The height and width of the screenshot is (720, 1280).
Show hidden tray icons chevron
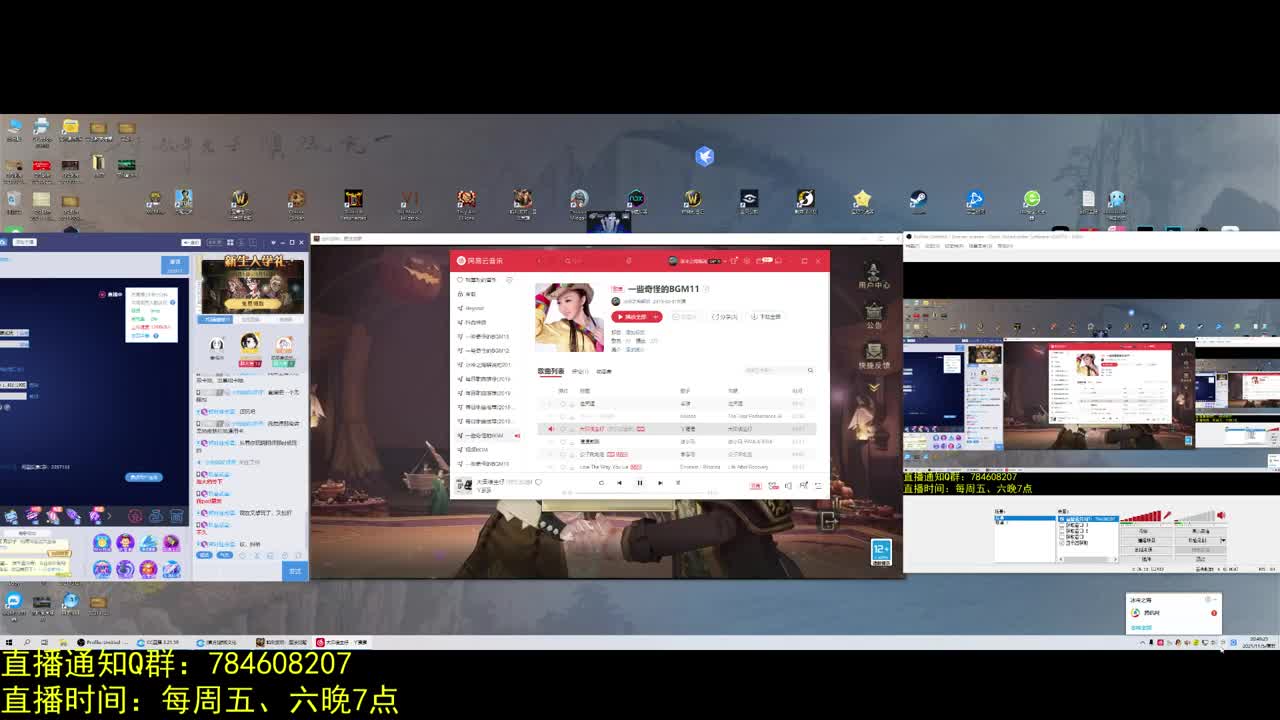(1142, 642)
